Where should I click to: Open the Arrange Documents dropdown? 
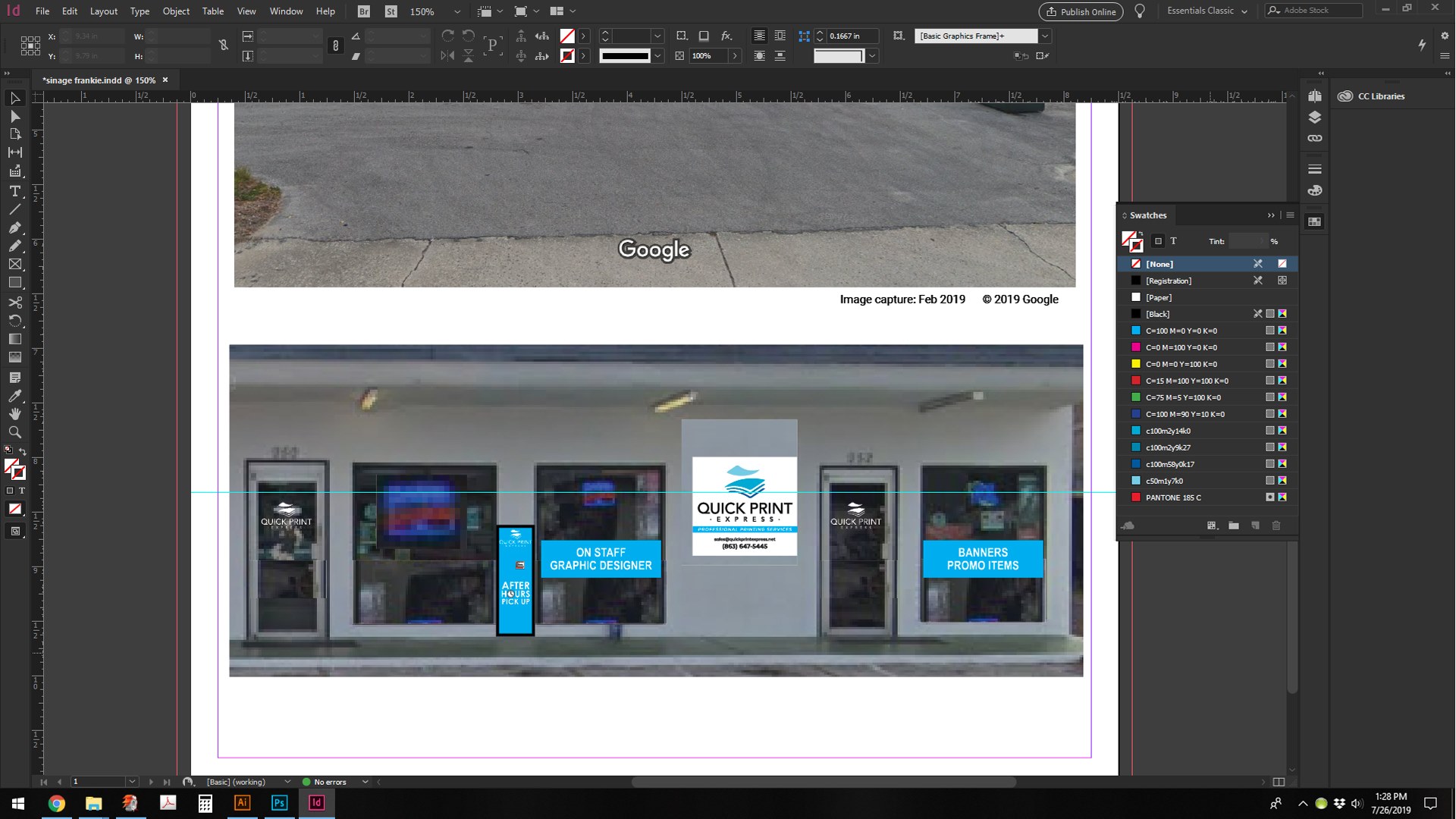pos(562,11)
